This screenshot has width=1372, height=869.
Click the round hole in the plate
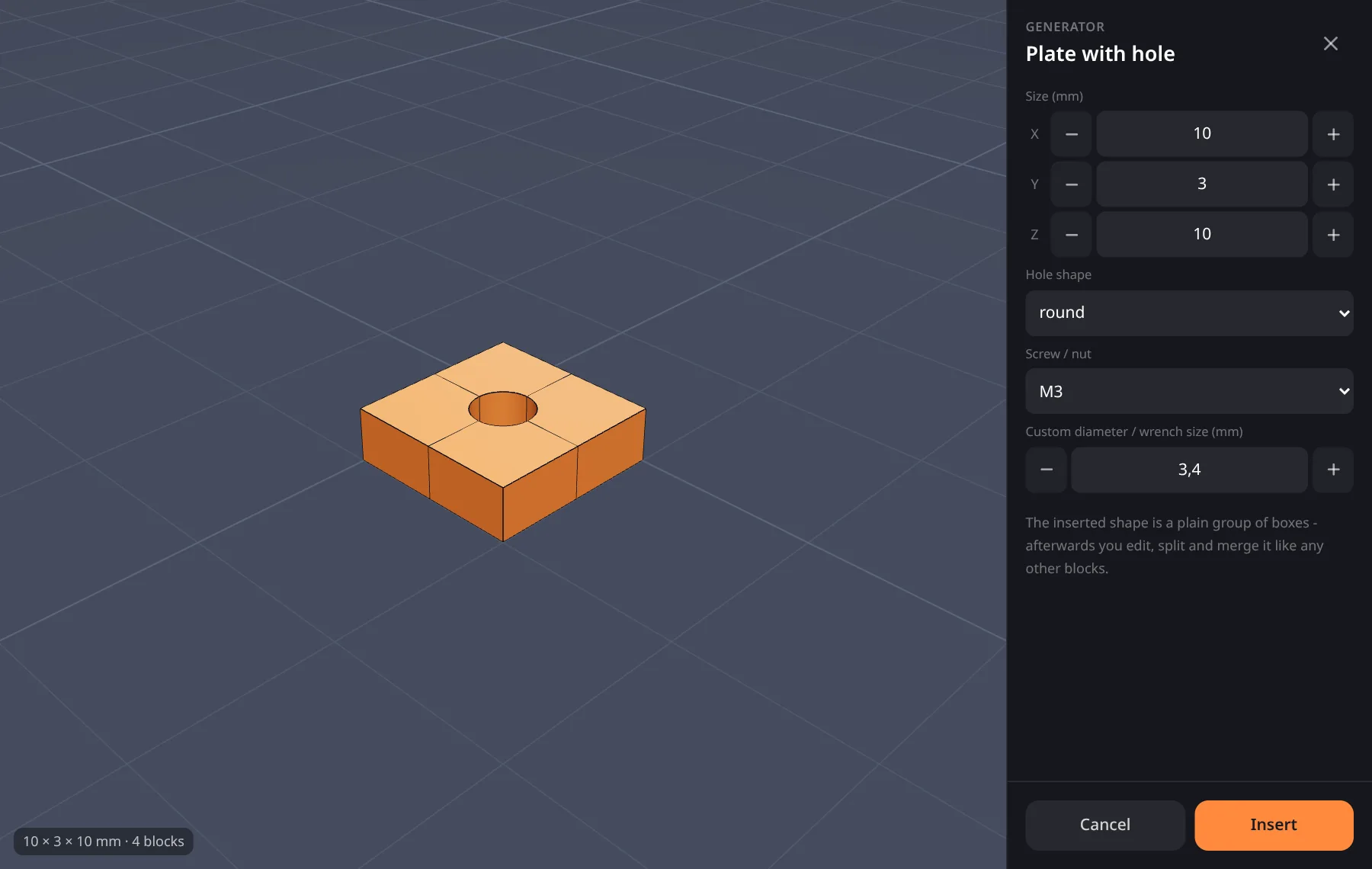point(503,409)
